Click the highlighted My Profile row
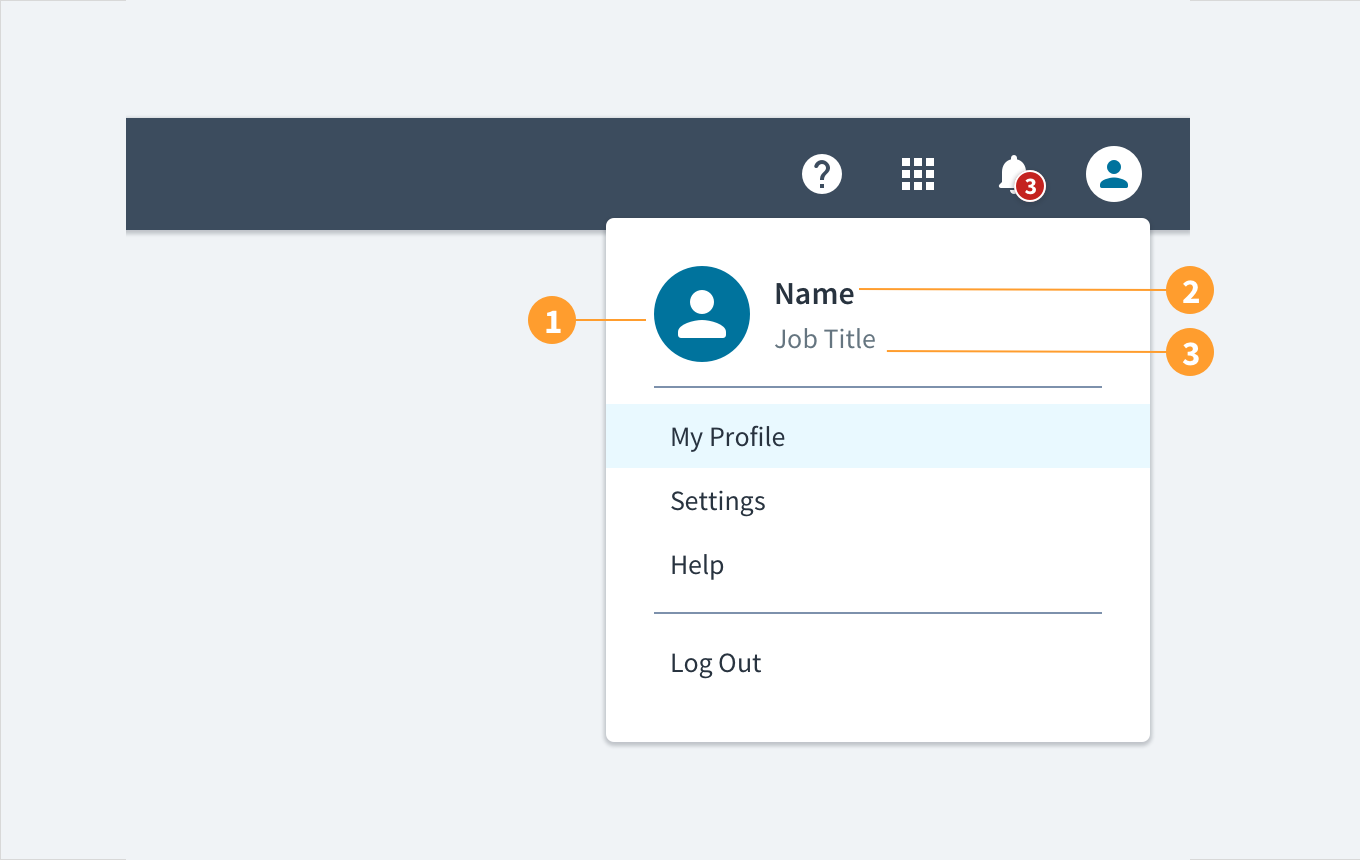This screenshot has width=1360, height=860. click(x=877, y=436)
